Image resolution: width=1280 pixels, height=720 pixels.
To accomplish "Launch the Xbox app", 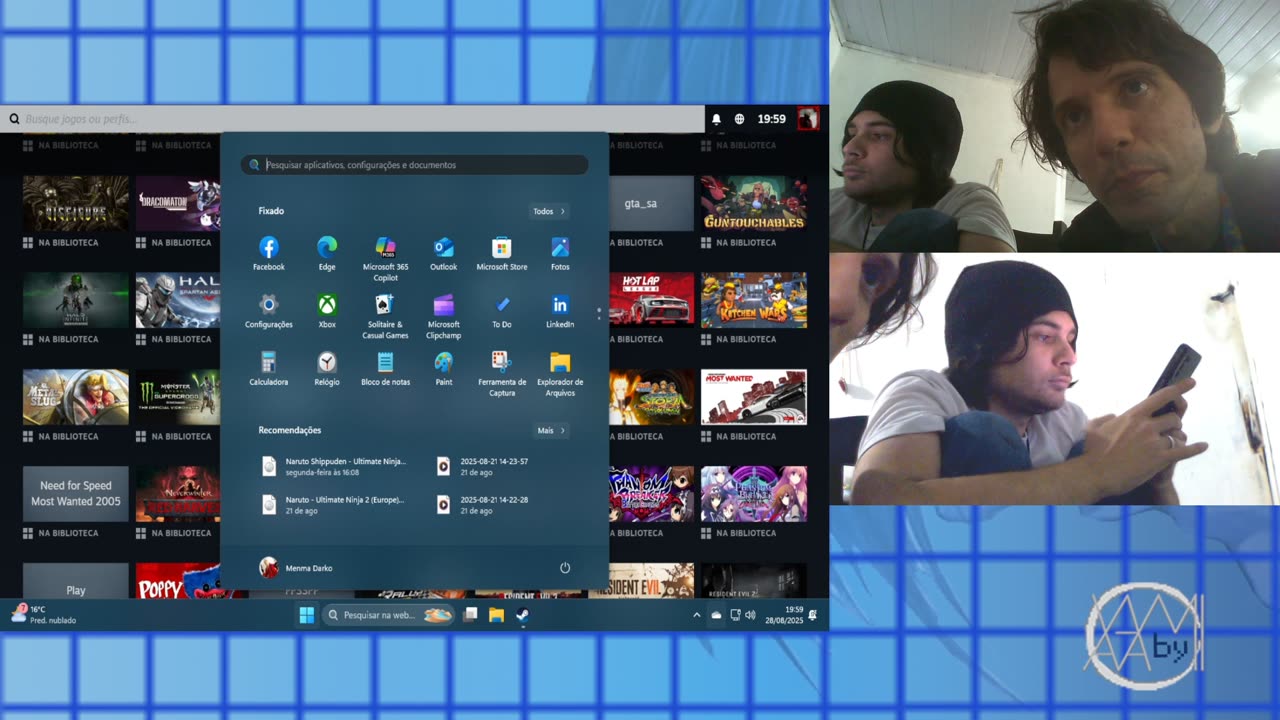I will point(327,311).
